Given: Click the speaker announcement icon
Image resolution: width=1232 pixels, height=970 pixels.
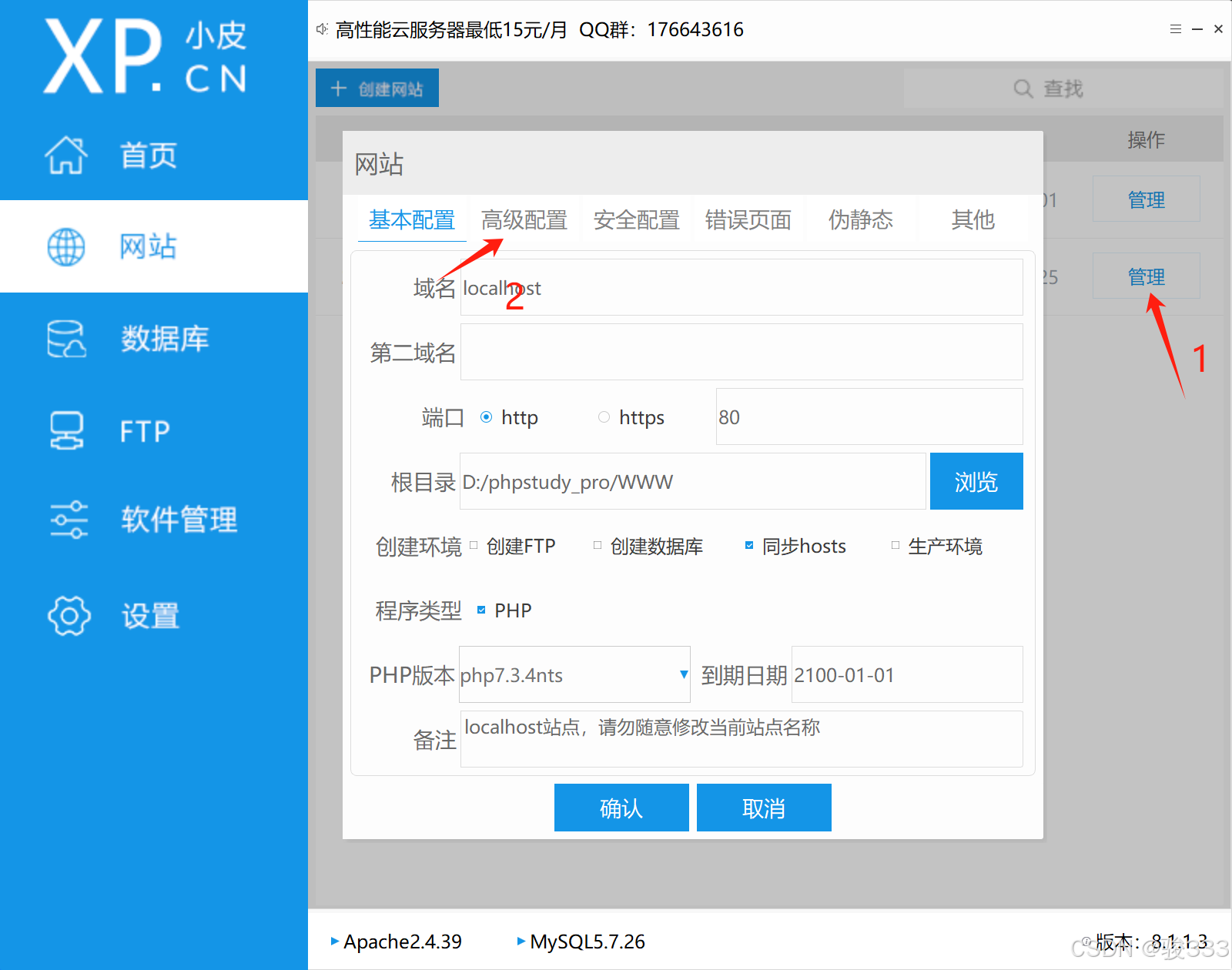Looking at the screenshot, I should tap(322, 28).
